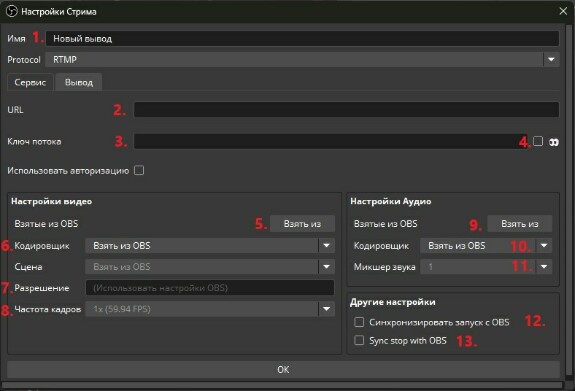The height and width of the screenshot is (391, 575).
Task: Click the eye icon beside stream key
Action: tap(554, 142)
